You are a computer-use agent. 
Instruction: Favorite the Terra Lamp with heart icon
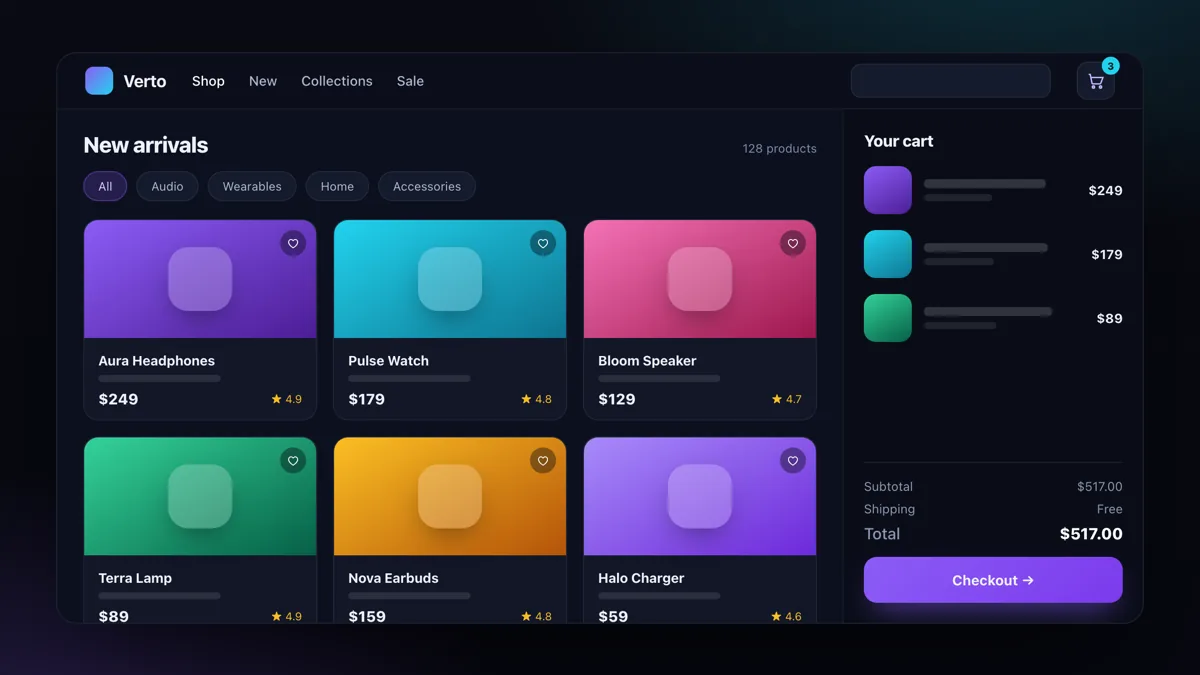point(293,461)
